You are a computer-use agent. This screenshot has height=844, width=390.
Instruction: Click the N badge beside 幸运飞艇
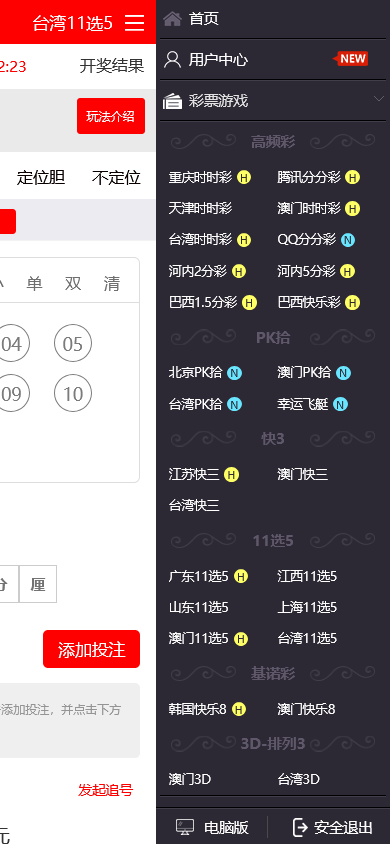pos(340,404)
